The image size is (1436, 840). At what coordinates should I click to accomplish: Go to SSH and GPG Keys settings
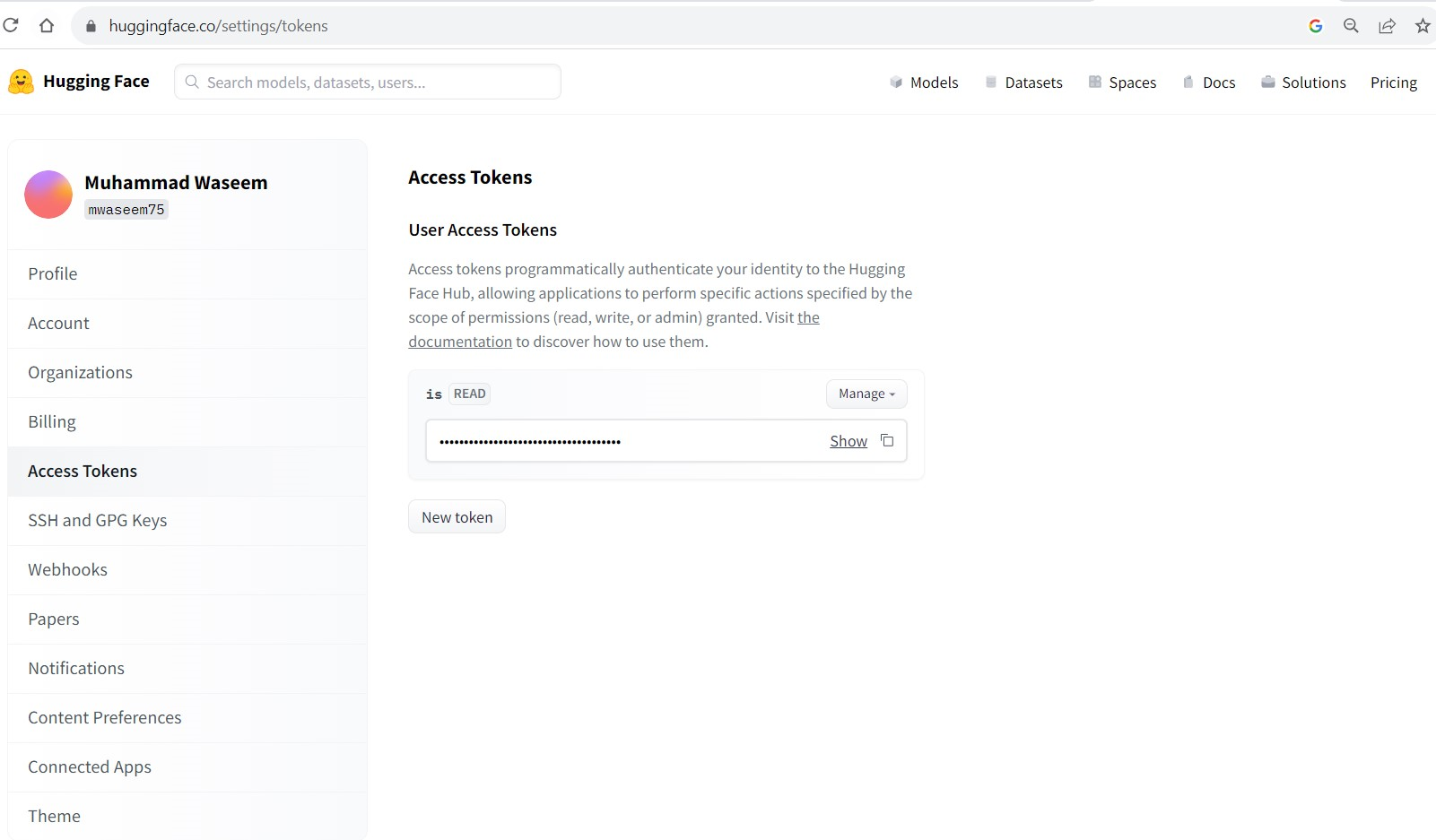pos(97,520)
